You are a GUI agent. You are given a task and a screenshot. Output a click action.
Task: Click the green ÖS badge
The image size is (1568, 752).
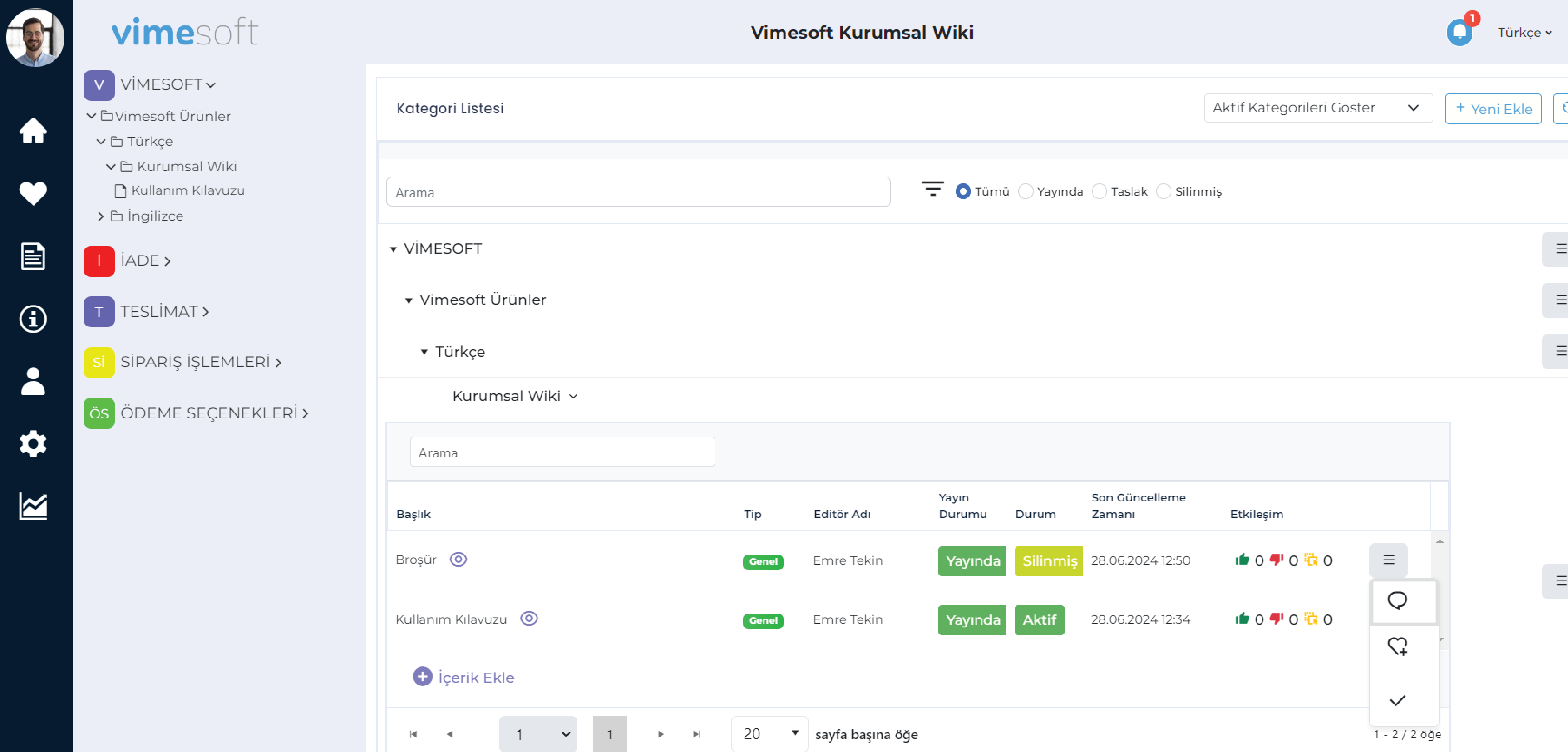pos(99,413)
